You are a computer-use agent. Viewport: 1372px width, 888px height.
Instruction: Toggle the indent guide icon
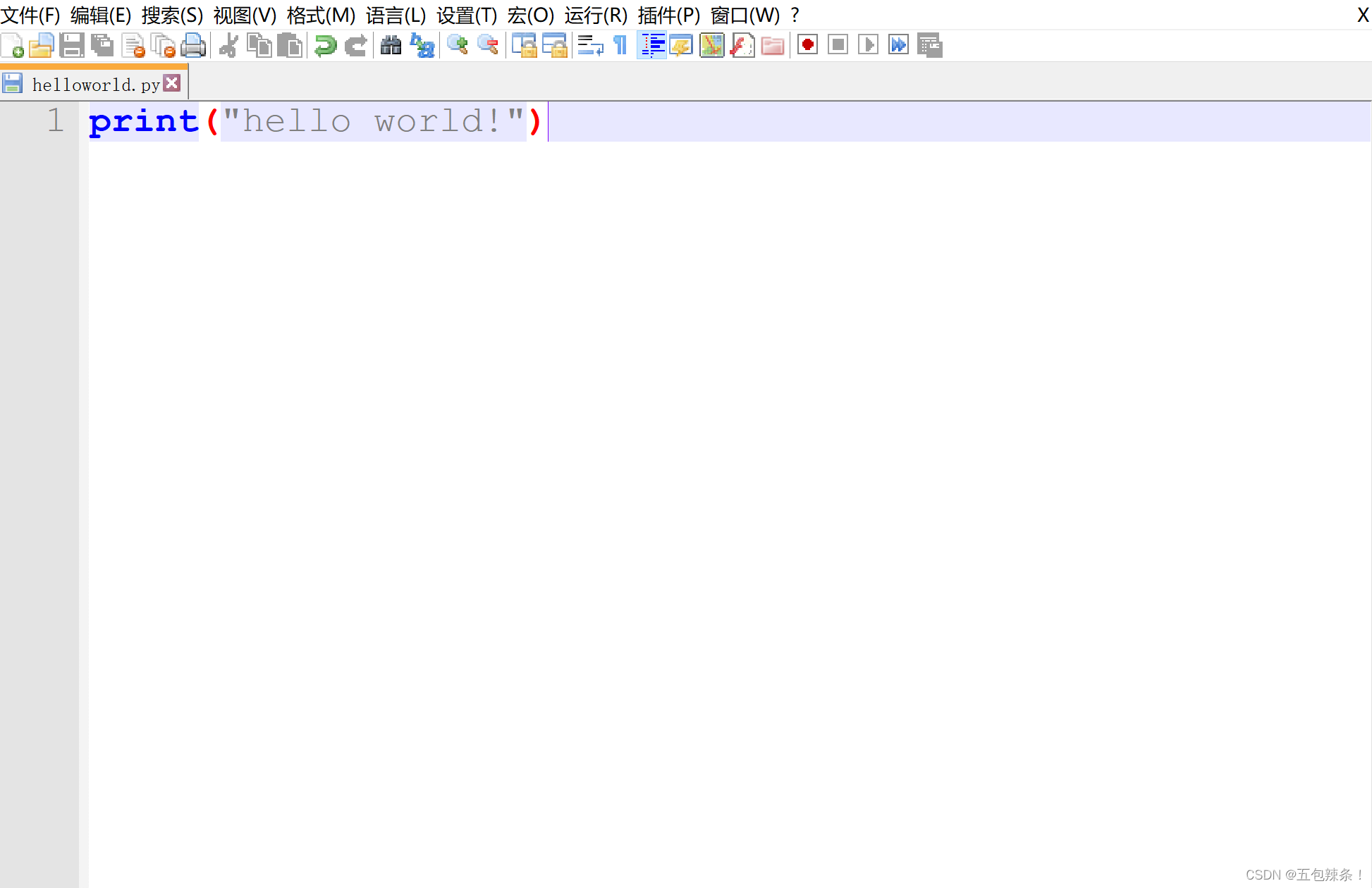(x=652, y=46)
